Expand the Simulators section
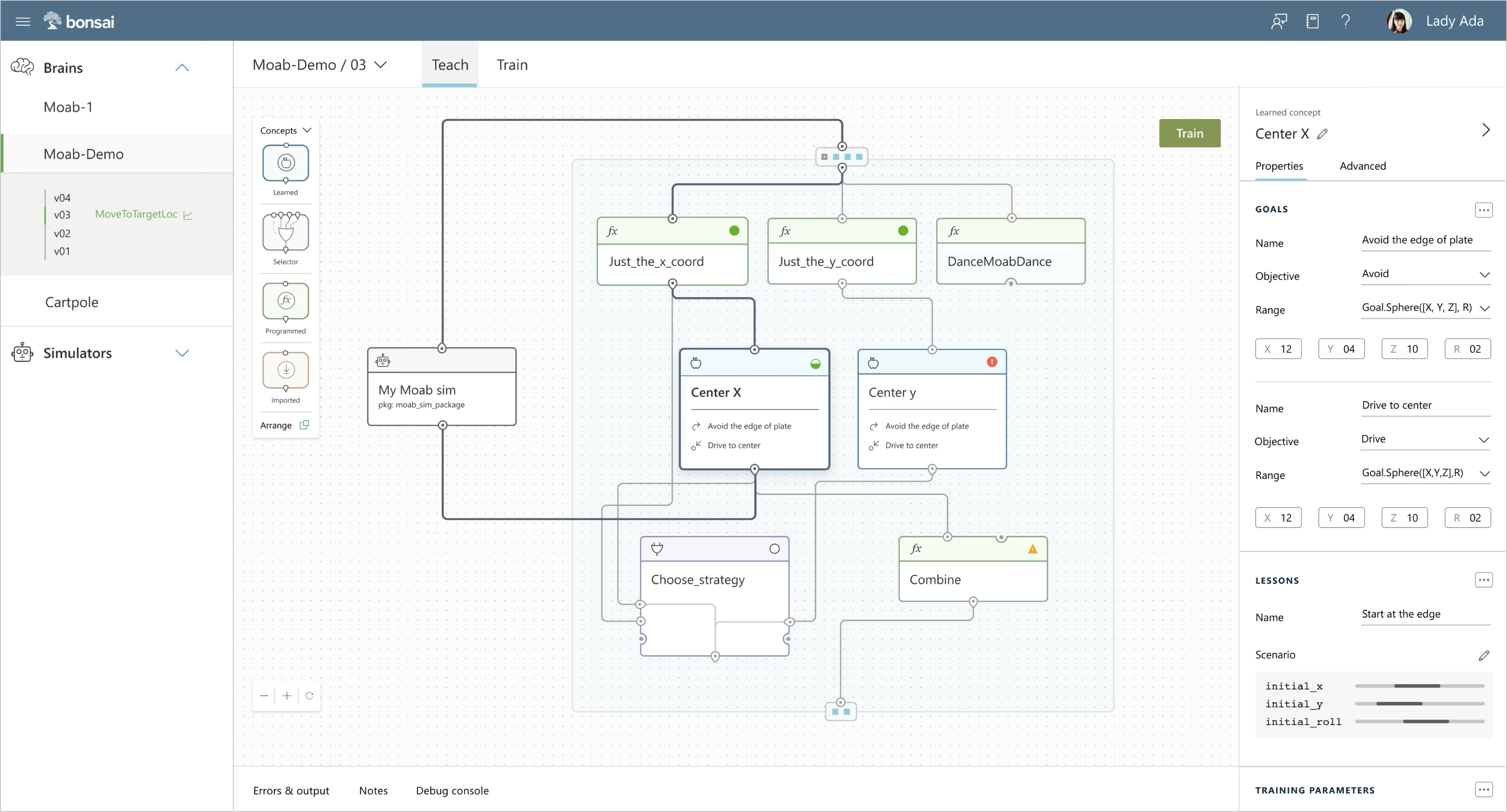Screen dimensions: 1507x812 pyautogui.click(x=182, y=353)
